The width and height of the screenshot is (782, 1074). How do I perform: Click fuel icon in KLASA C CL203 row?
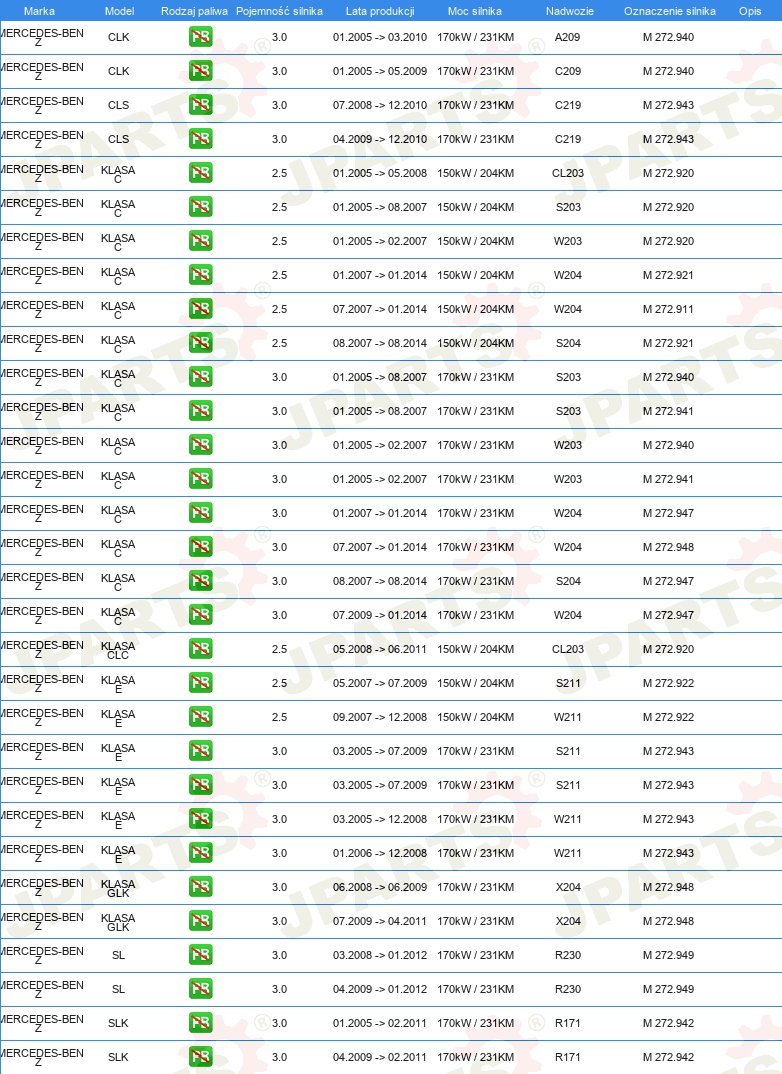(201, 173)
